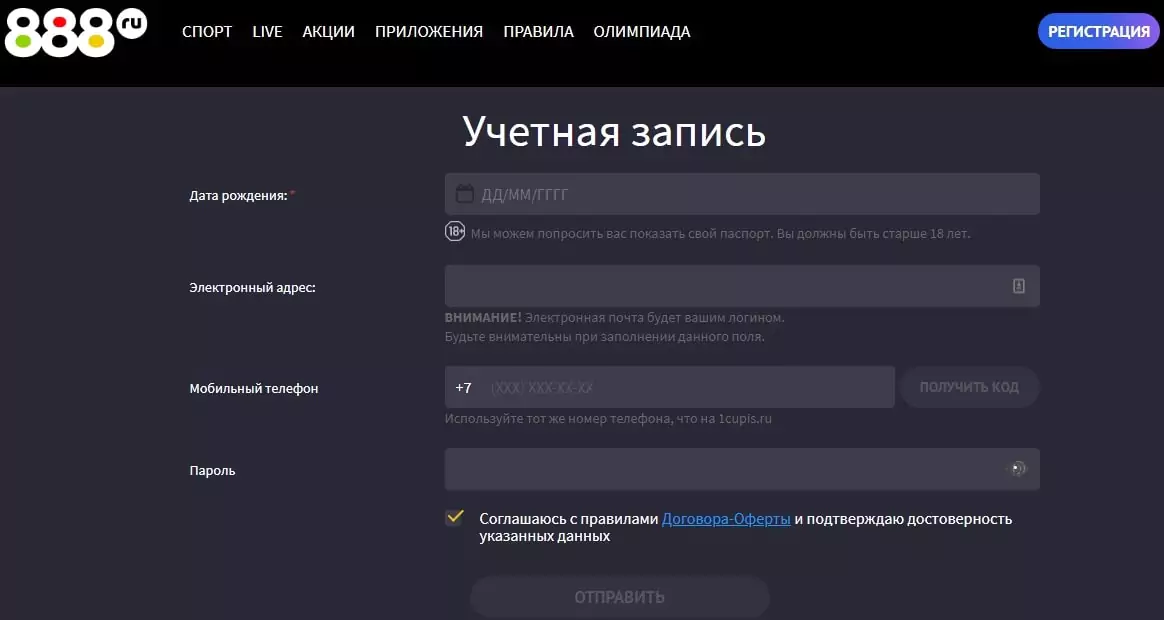Focus the Мобильный телефон number field

[x=670, y=387]
